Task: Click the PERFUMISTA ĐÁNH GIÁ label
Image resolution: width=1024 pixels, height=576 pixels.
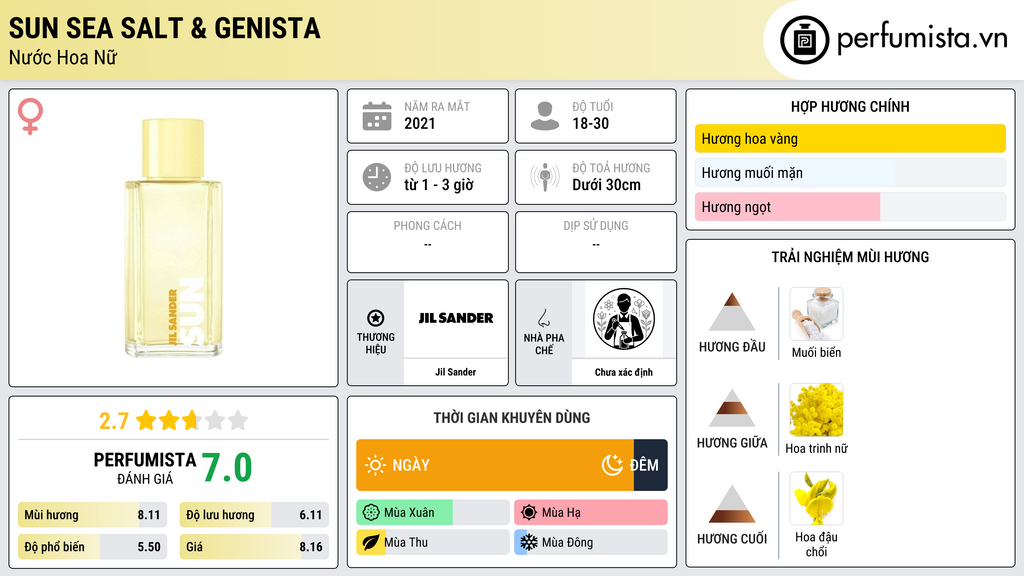Action: [145, 468]
